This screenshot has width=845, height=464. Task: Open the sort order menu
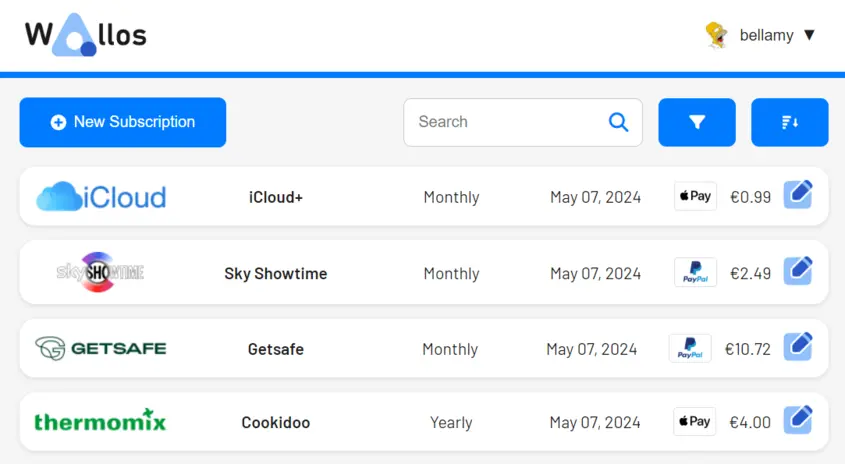click(x=789, y=122)
